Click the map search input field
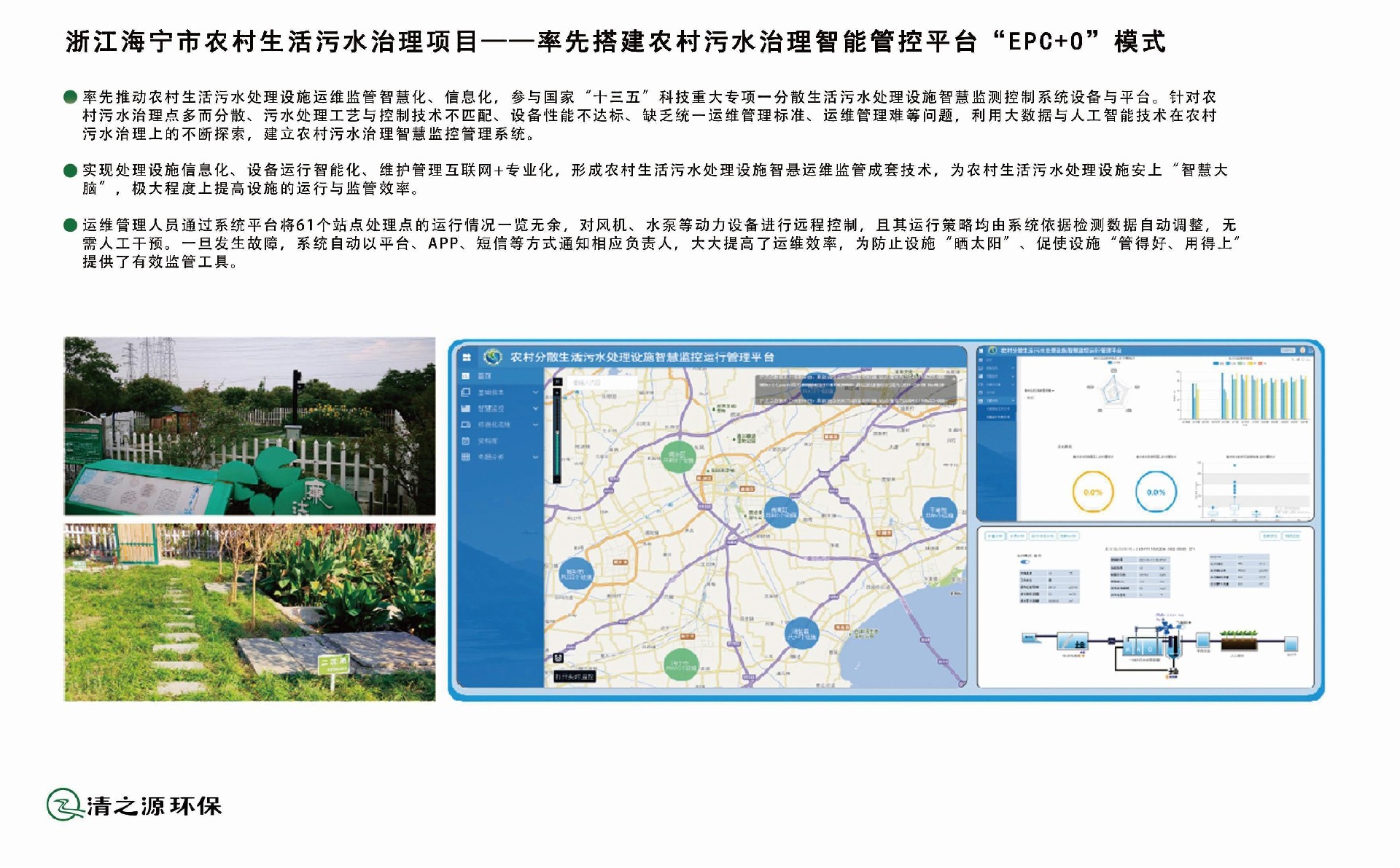Screen dimensions: 1400x868 pos(602,382)
